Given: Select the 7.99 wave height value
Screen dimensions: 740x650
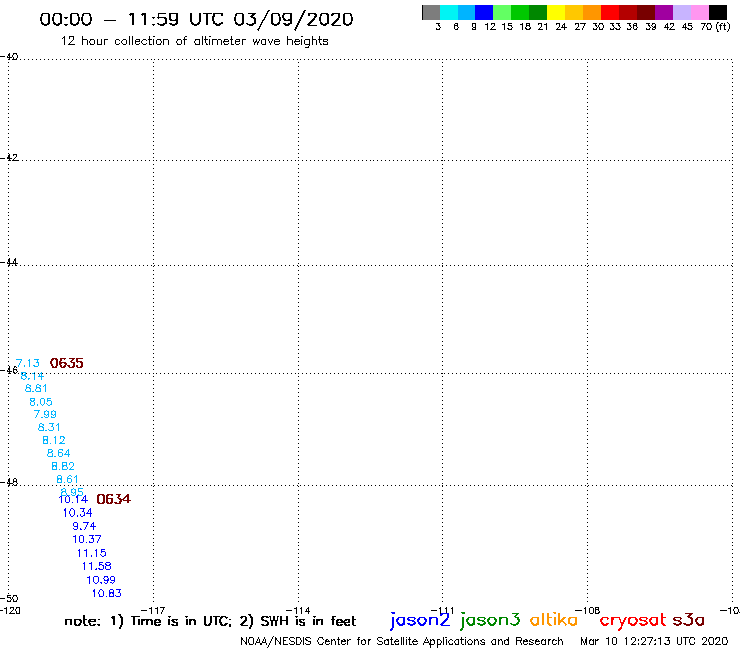Looking at the screenshot, I should click(x=45, y=414).
